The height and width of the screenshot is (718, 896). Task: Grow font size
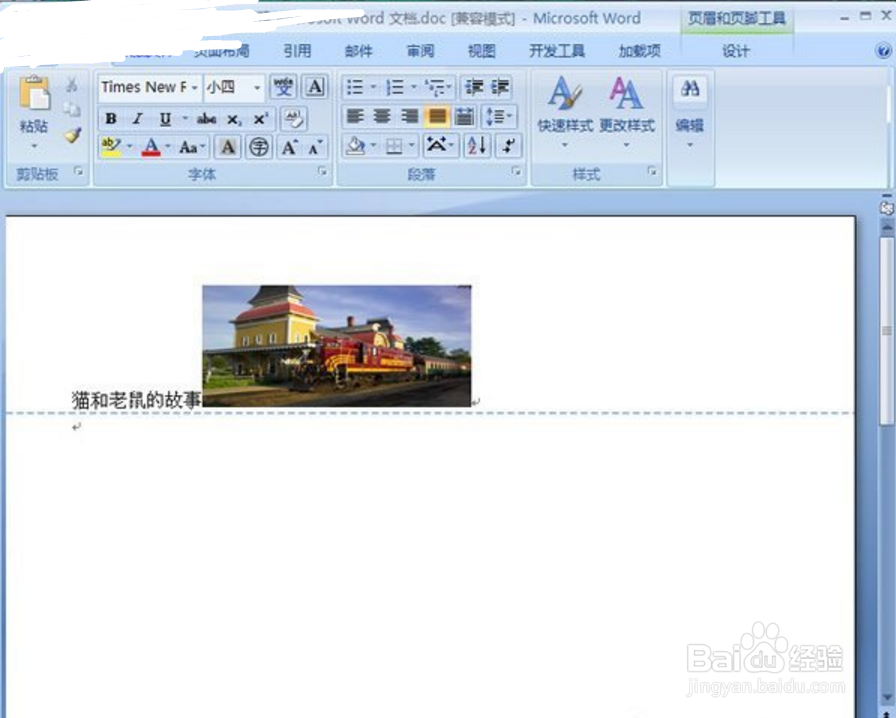[x=290, y=147]
